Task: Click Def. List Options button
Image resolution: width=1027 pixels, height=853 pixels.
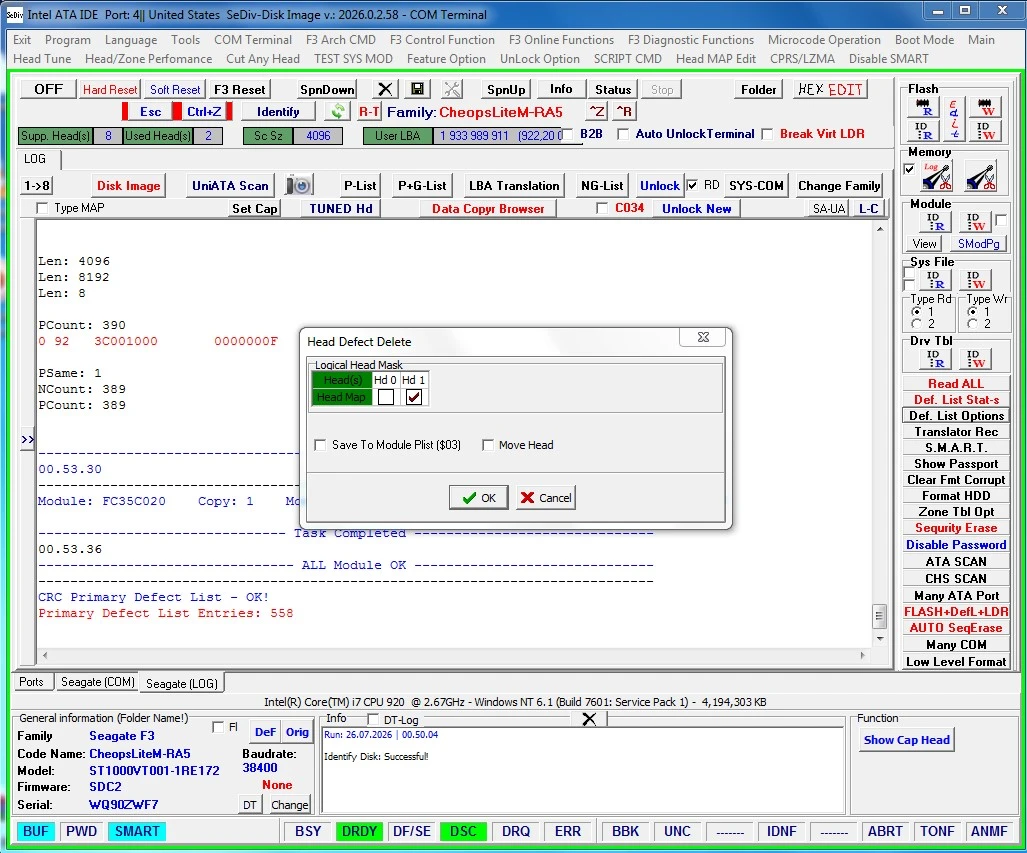Action: click(x=956, y=415)
